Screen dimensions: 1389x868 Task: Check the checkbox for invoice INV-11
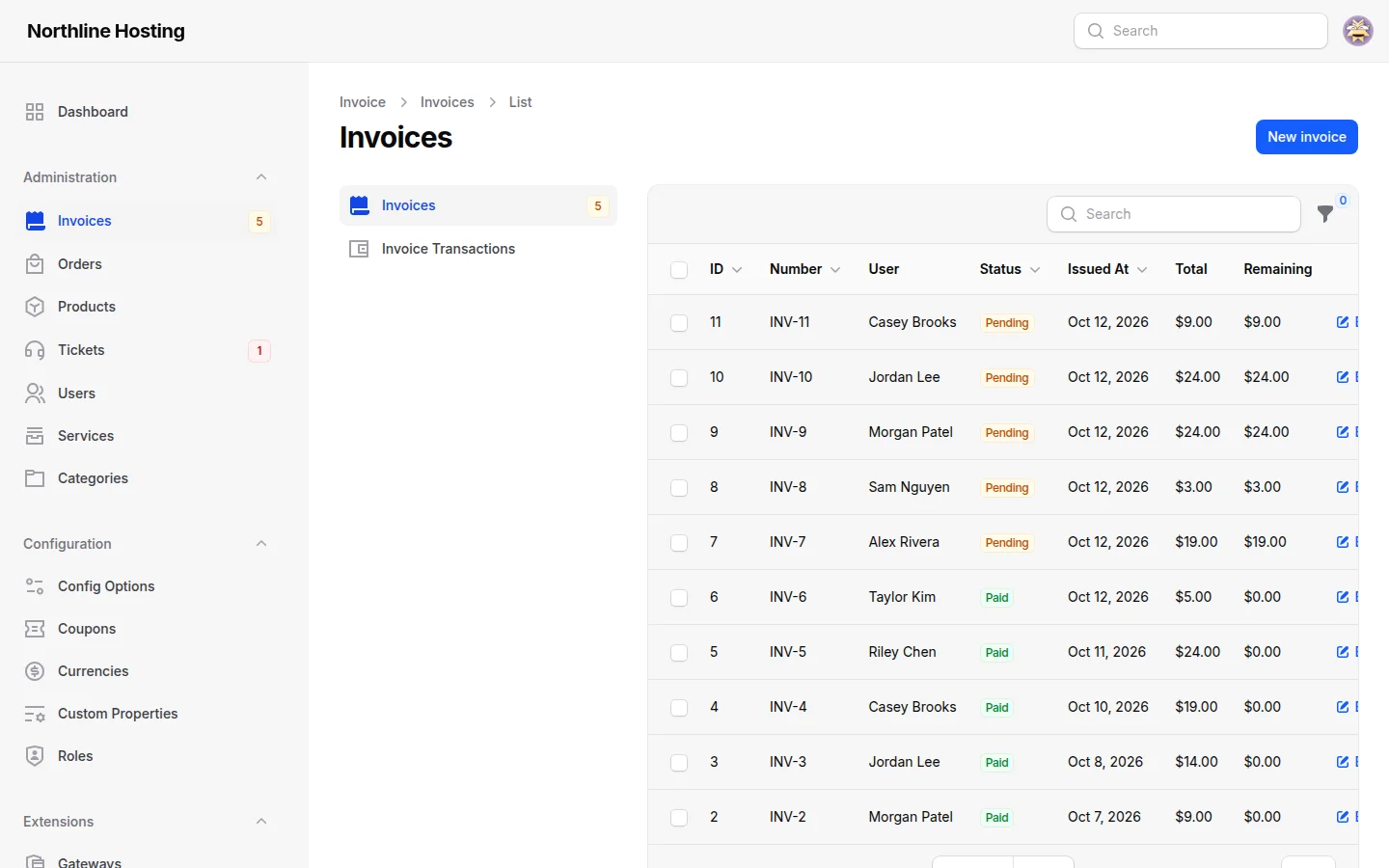click(679, 323)
